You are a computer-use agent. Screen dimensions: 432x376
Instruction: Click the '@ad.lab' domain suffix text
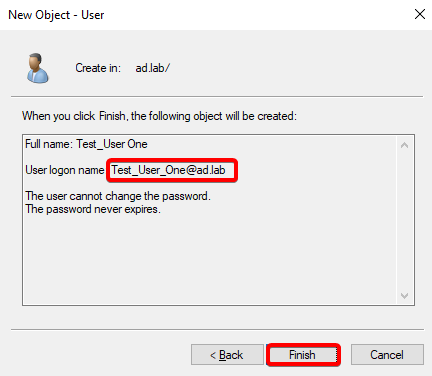(206, 170)
